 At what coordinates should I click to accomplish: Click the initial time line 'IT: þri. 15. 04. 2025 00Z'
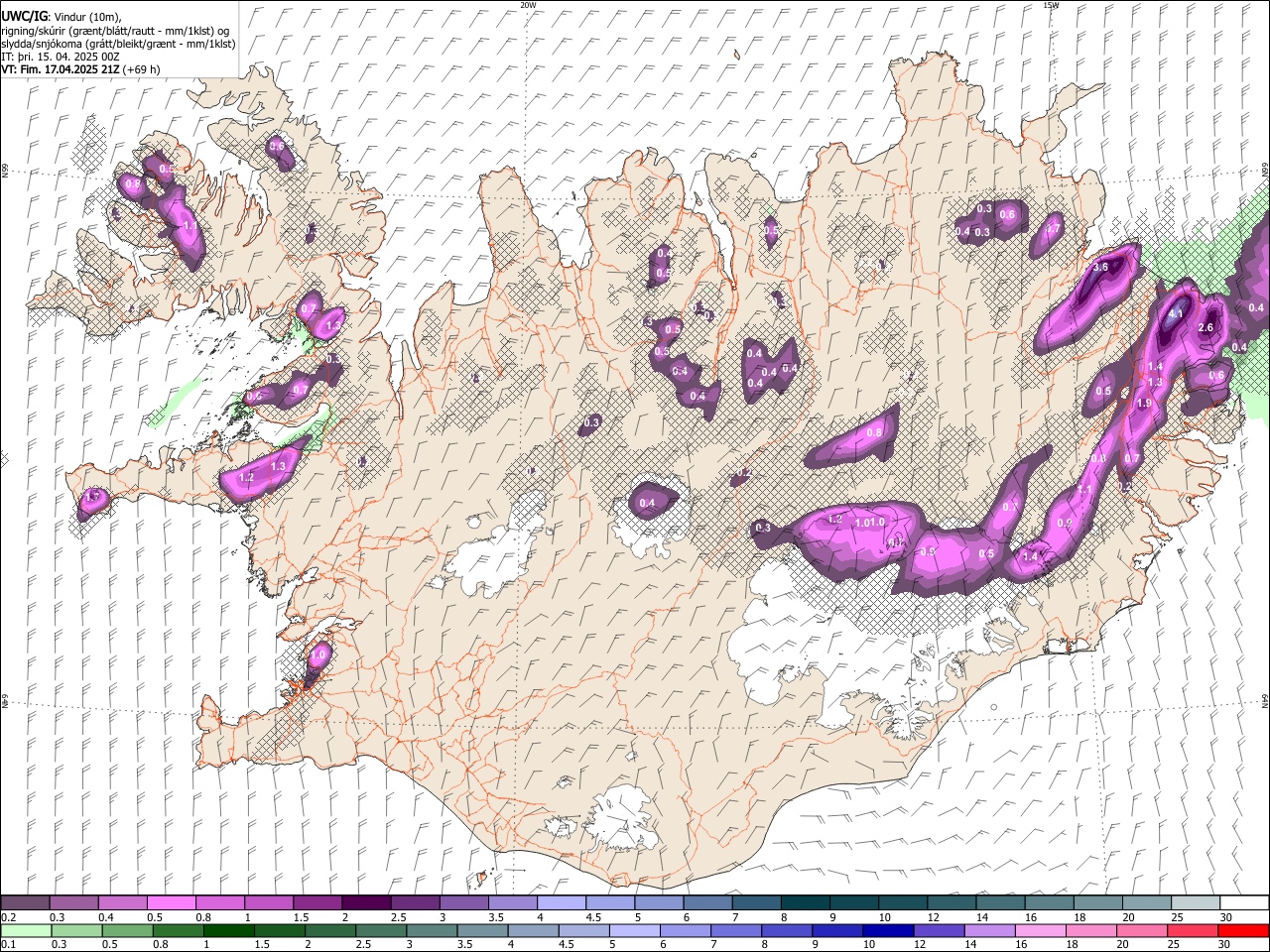pyautogui.click(x=61, y=57)
